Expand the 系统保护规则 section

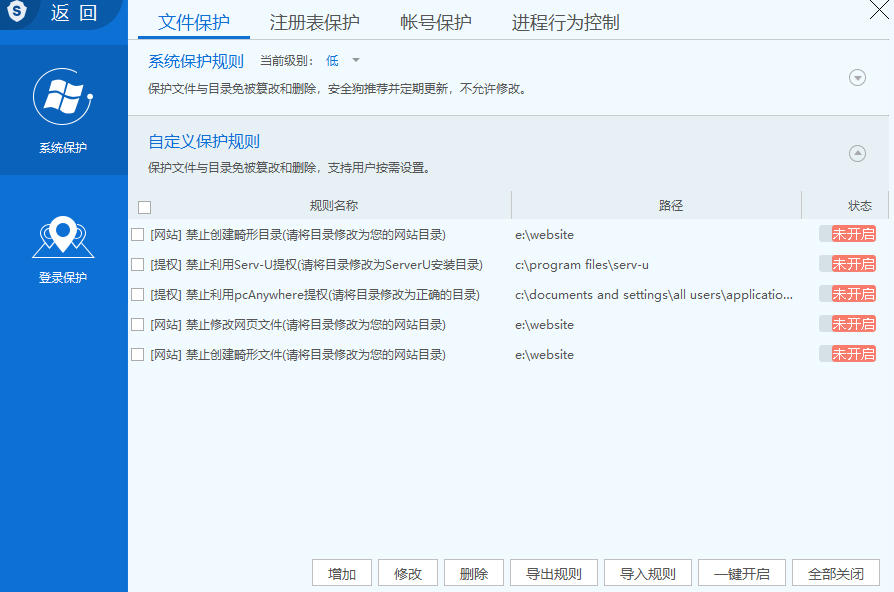(856, 76)
